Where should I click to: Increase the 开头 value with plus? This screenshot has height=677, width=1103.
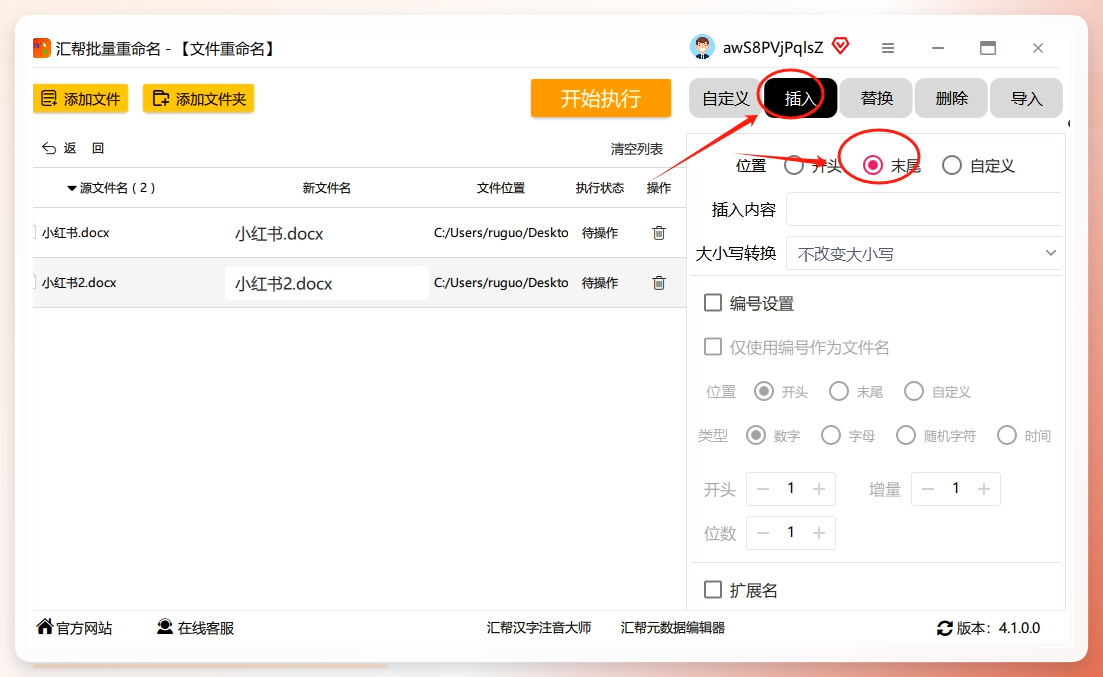819,488
